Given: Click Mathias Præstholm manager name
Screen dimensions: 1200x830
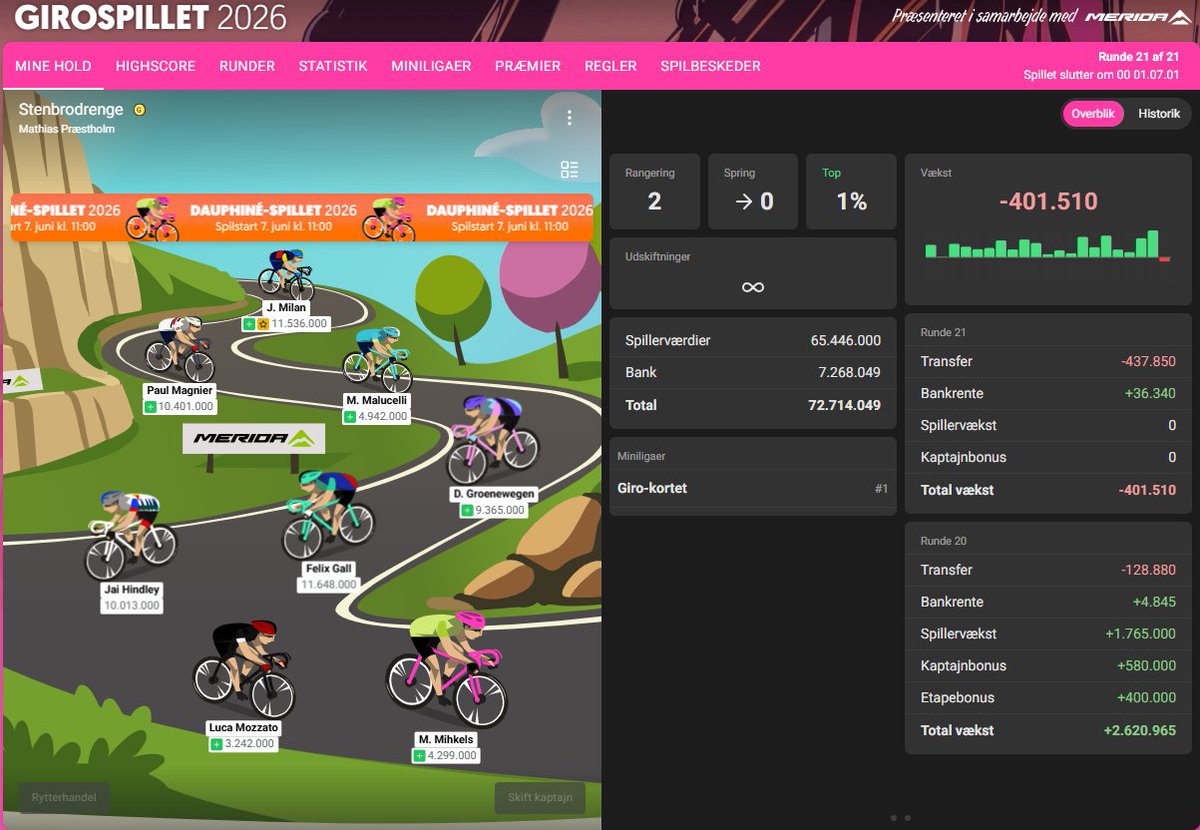Looking at the screenshot, I should click(x=66, y=129).
